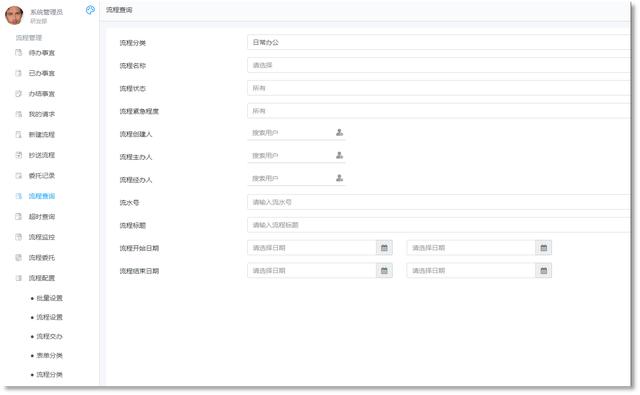The image size is (640, 395).
Task: Click the 抄送流程 sidebar icon
Action: click(x=18, y=155)
